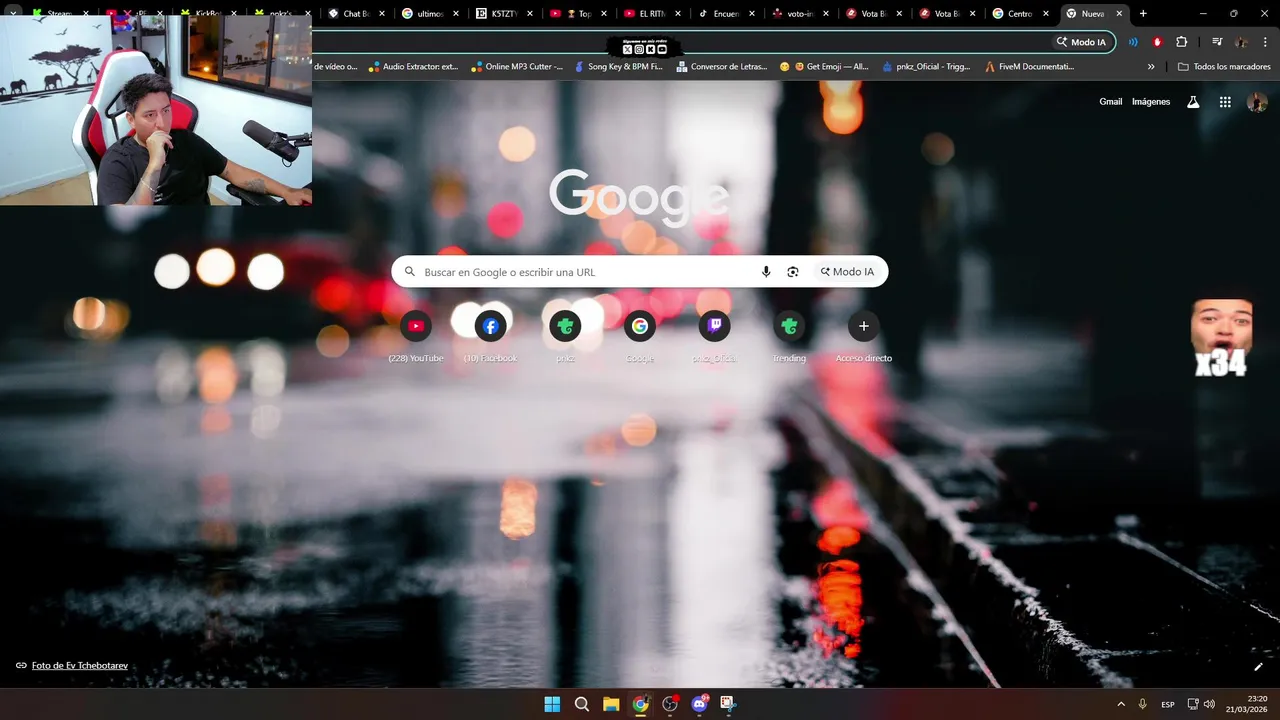The height and width of the screenshot is (720, 1280).
Task: Open File Explorer from taskbar
Action: (x=611, y=704)
